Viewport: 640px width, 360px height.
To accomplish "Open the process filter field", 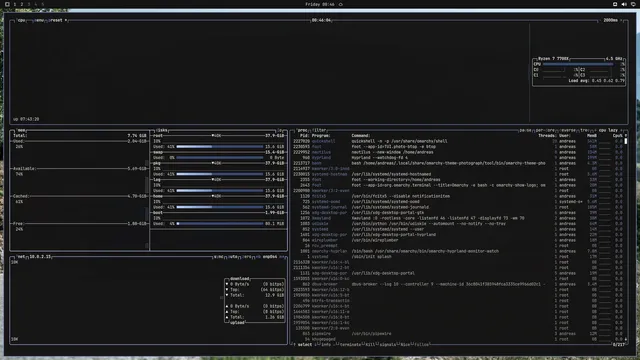I will coord(319,130).
